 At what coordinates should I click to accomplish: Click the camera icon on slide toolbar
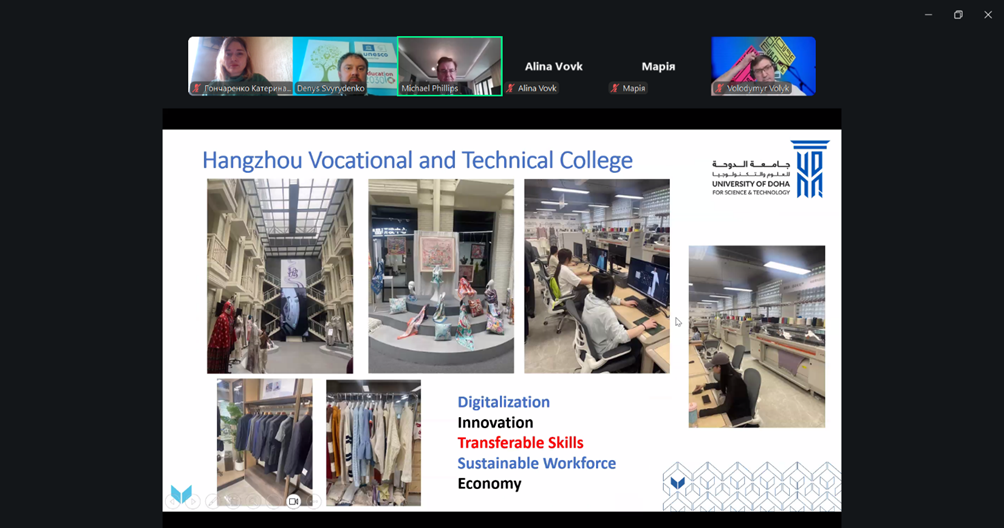tap(293, 501)
